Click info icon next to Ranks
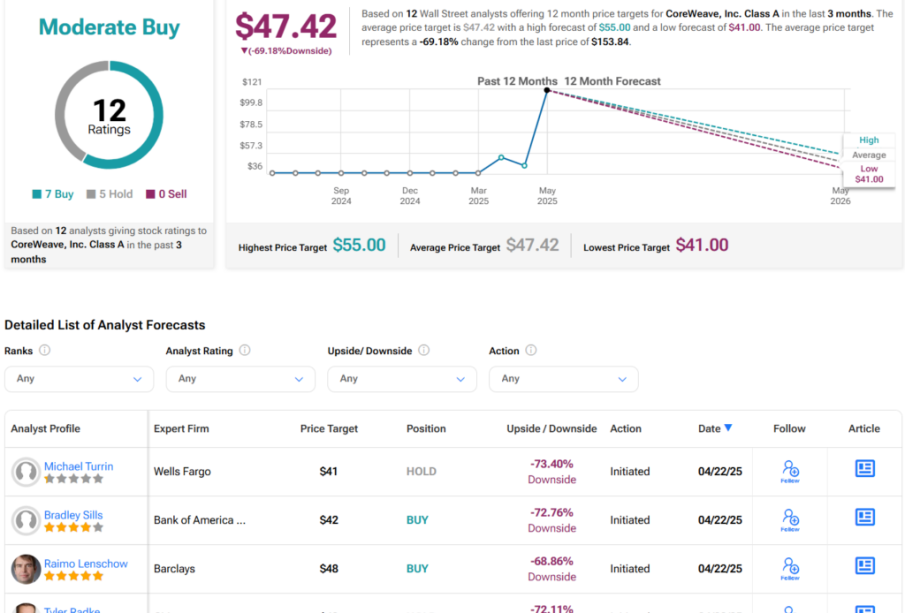Screen dimensions: 905x613 click(x=45, y=351)
